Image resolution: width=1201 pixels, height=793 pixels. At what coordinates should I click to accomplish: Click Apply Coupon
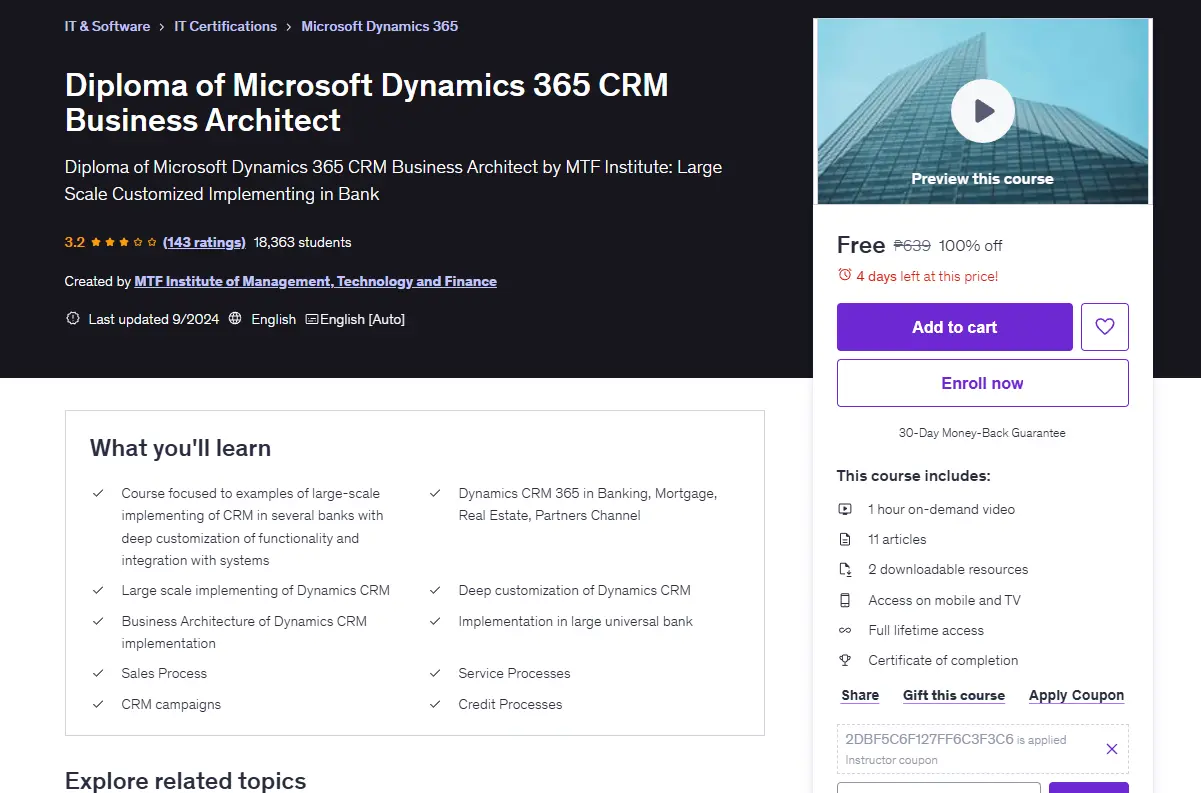click(x=1077, y=695)
